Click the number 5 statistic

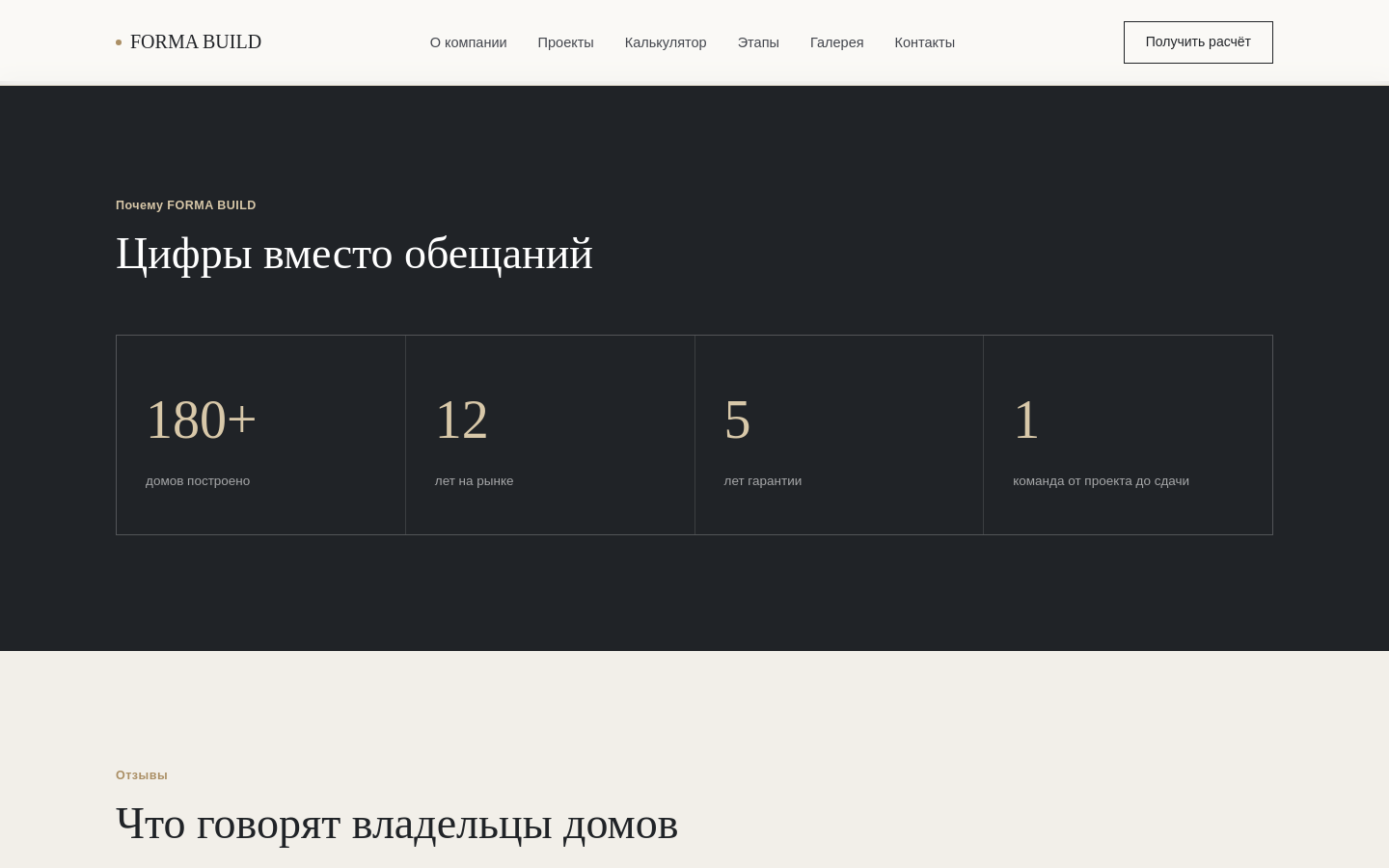pos(737,420)
